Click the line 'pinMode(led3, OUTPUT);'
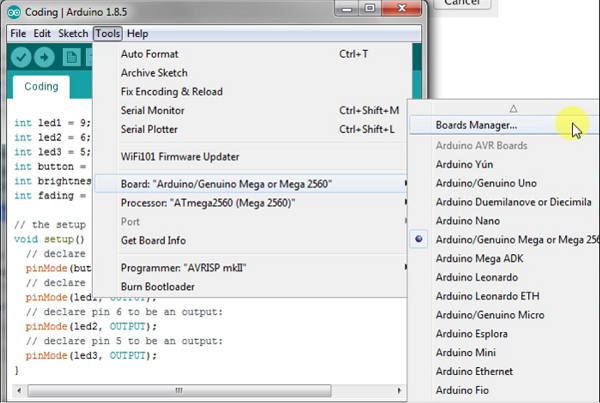This screenshot has height=403, width=600. coord(91,356)
